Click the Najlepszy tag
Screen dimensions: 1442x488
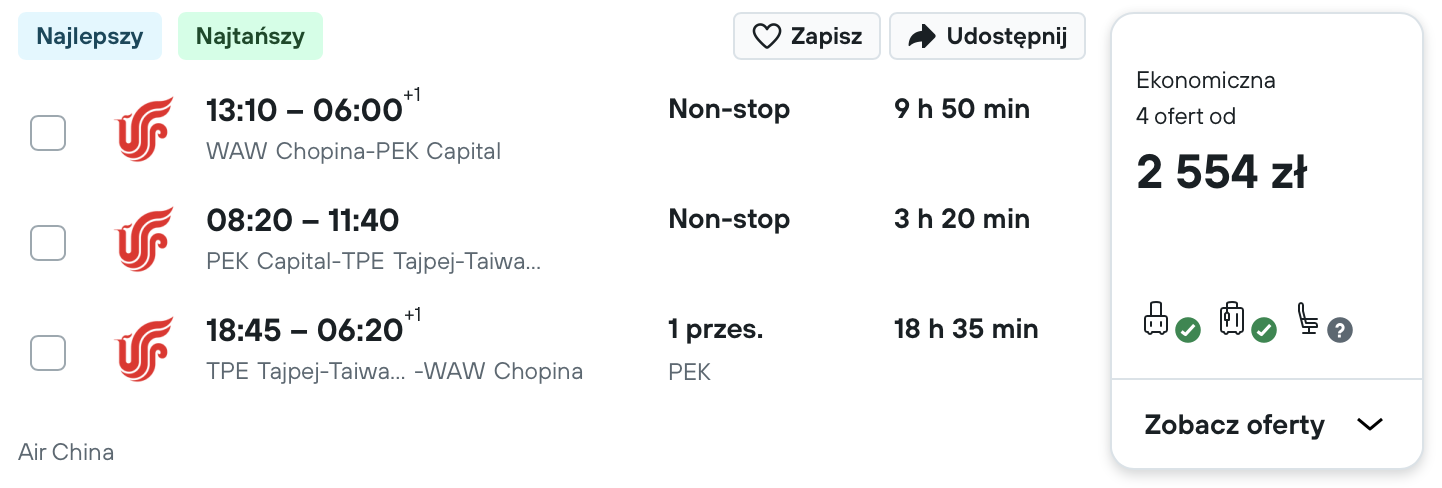(x=90, y=37)
